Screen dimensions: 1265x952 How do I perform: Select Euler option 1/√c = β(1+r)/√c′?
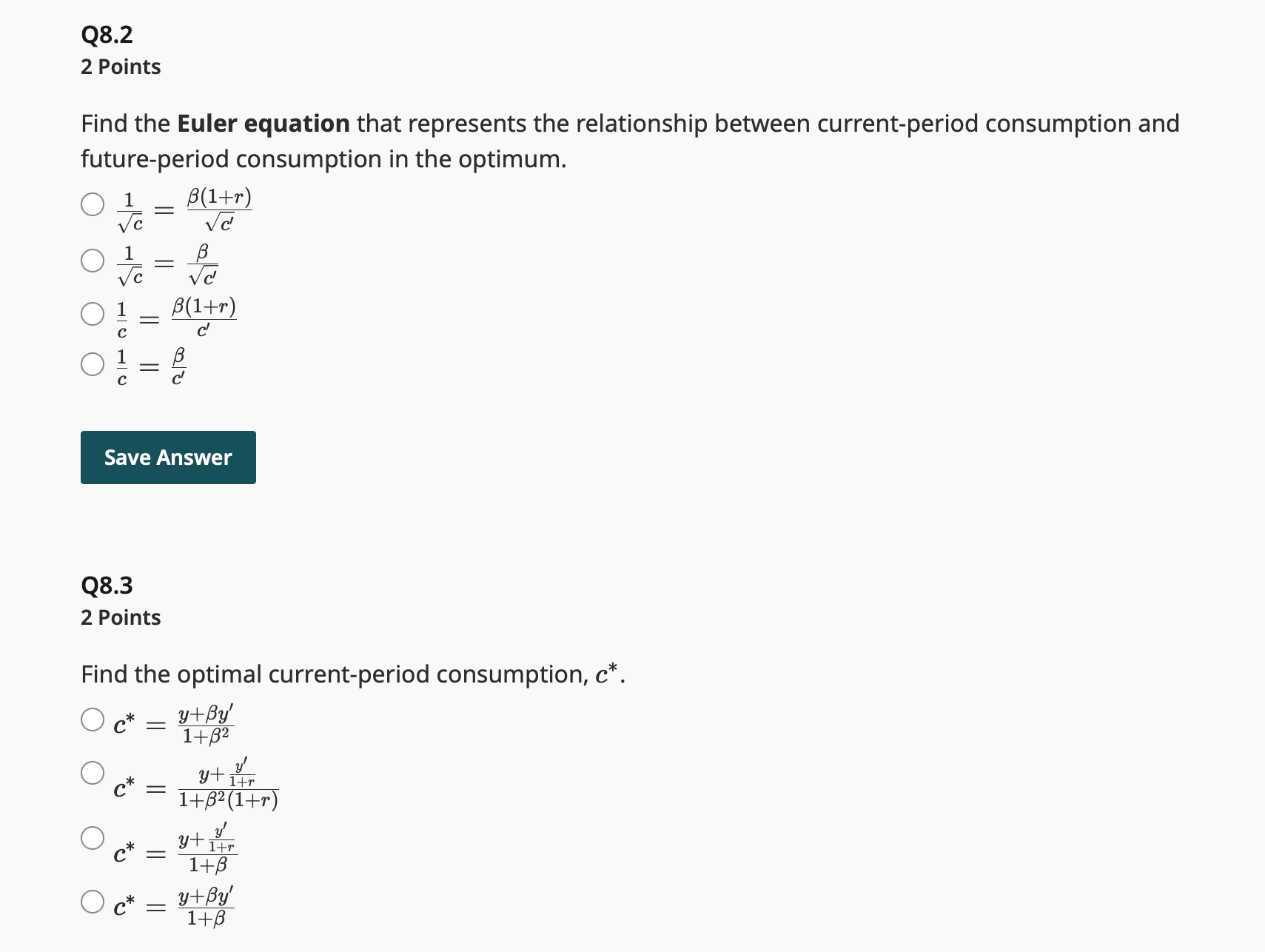pos(93,204)
